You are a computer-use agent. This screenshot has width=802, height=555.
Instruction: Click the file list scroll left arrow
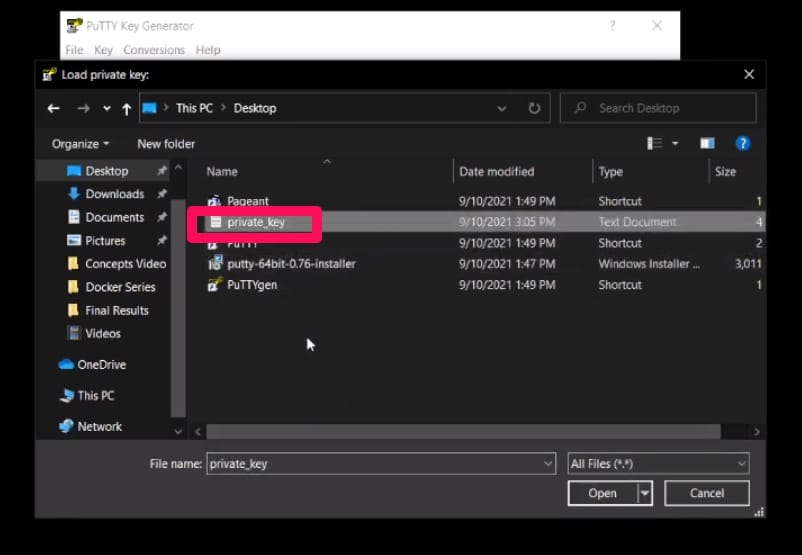click(198, 432)
